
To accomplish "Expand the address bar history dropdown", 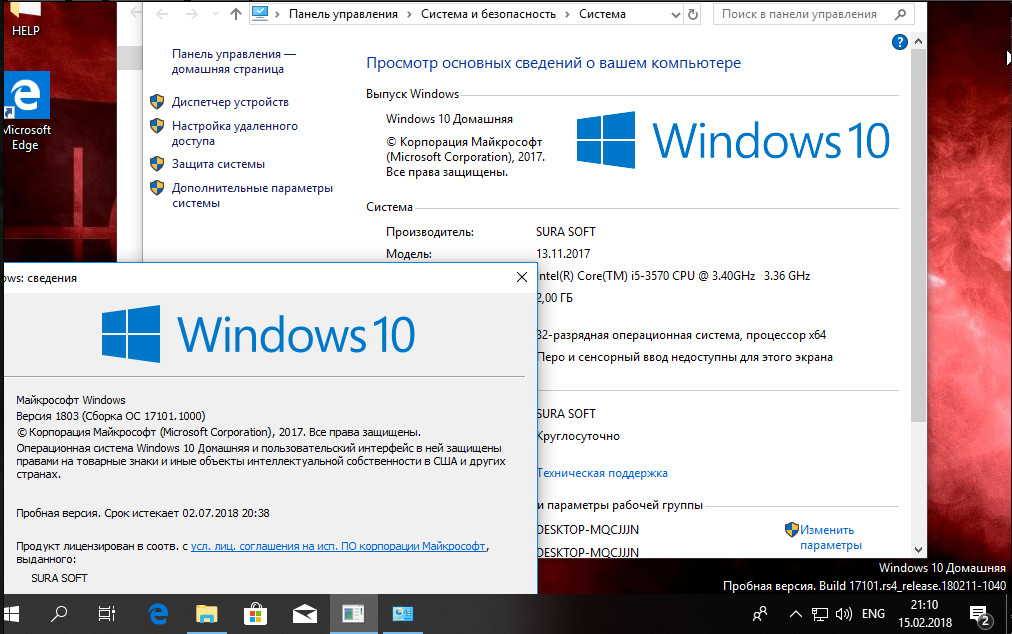I will (675, 14).
